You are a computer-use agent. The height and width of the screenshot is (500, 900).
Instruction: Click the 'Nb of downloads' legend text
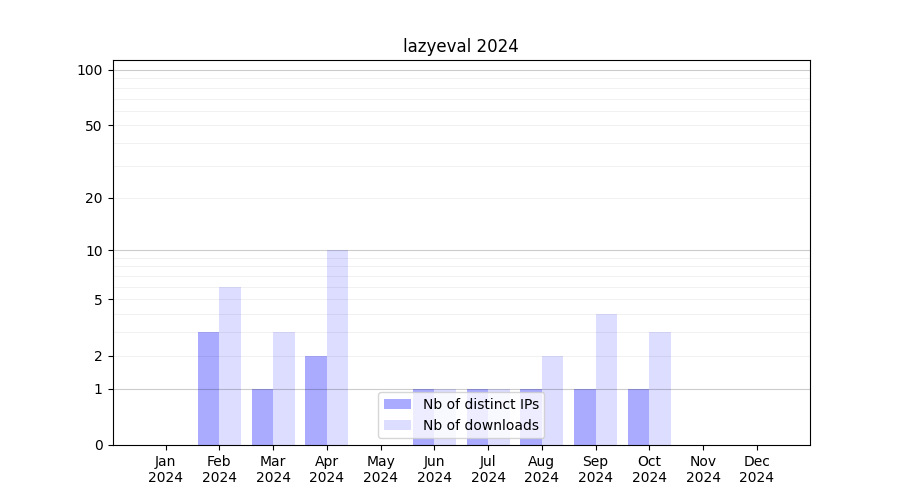click(x=480, y=425)
